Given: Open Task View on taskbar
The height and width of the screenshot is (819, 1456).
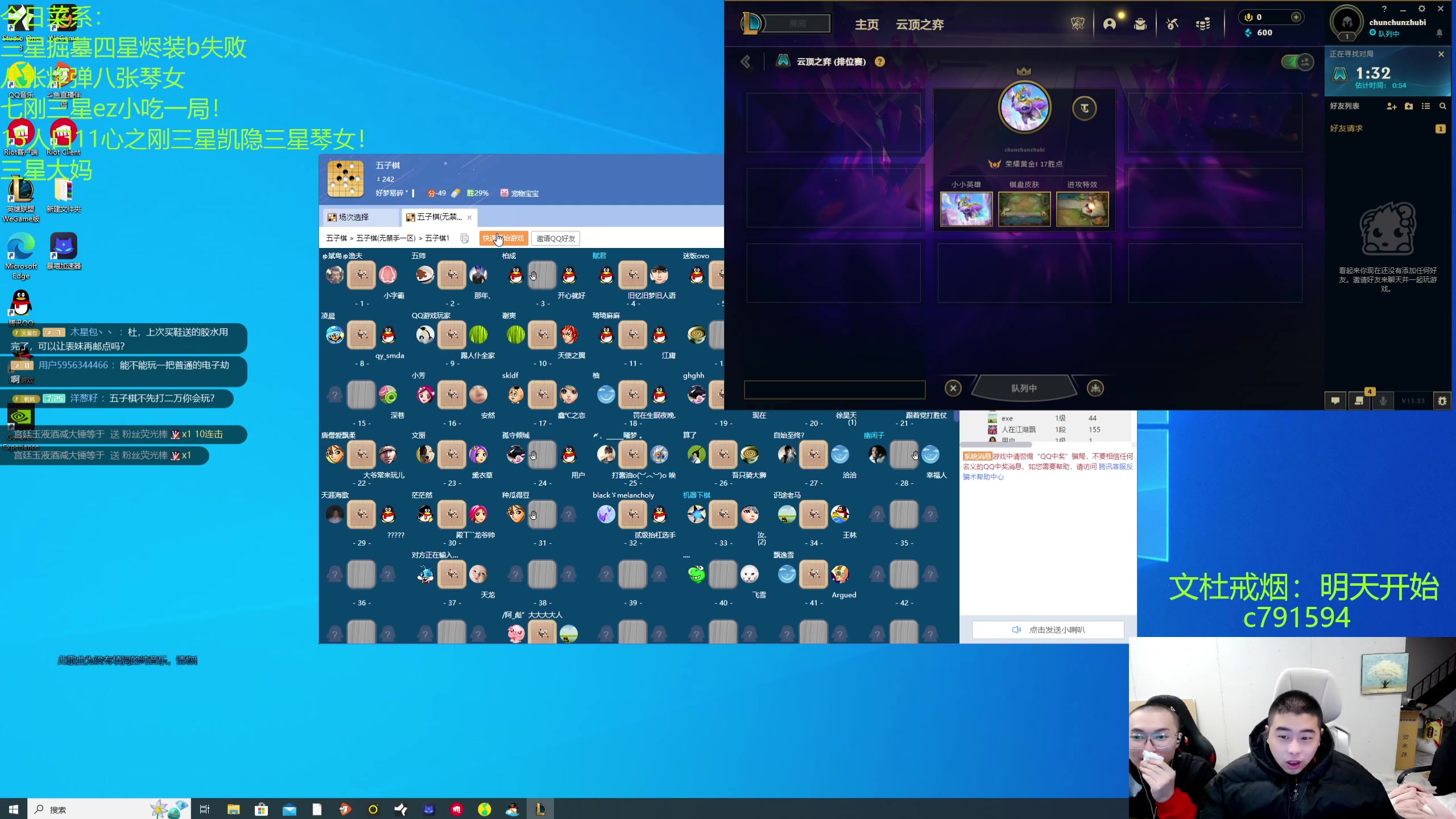Looking at the screenshot, I should [x=205, y=809].
